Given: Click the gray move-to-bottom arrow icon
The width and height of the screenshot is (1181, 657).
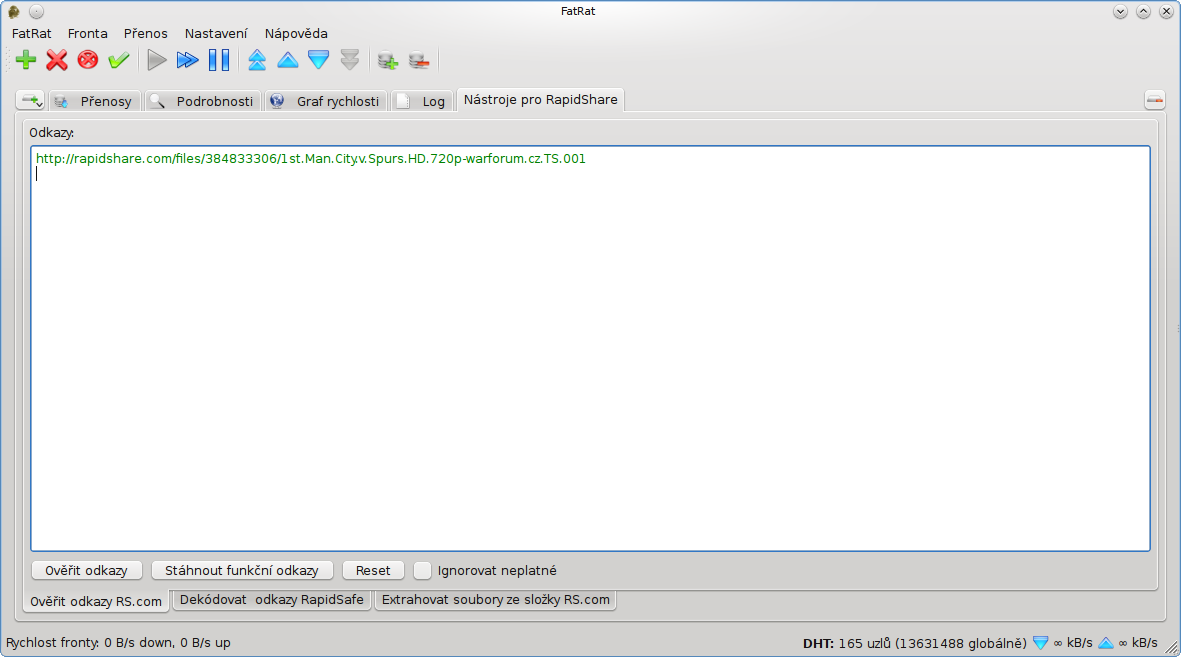Looking at the screenshot, I should pyautogui.click(x=349, y=60).
